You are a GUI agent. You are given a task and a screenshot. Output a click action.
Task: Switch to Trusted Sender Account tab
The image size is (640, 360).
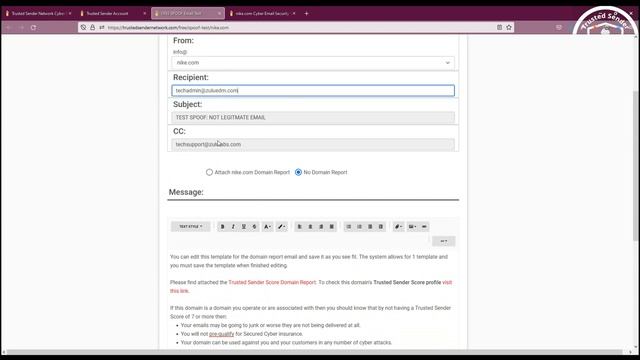point(113,13)
